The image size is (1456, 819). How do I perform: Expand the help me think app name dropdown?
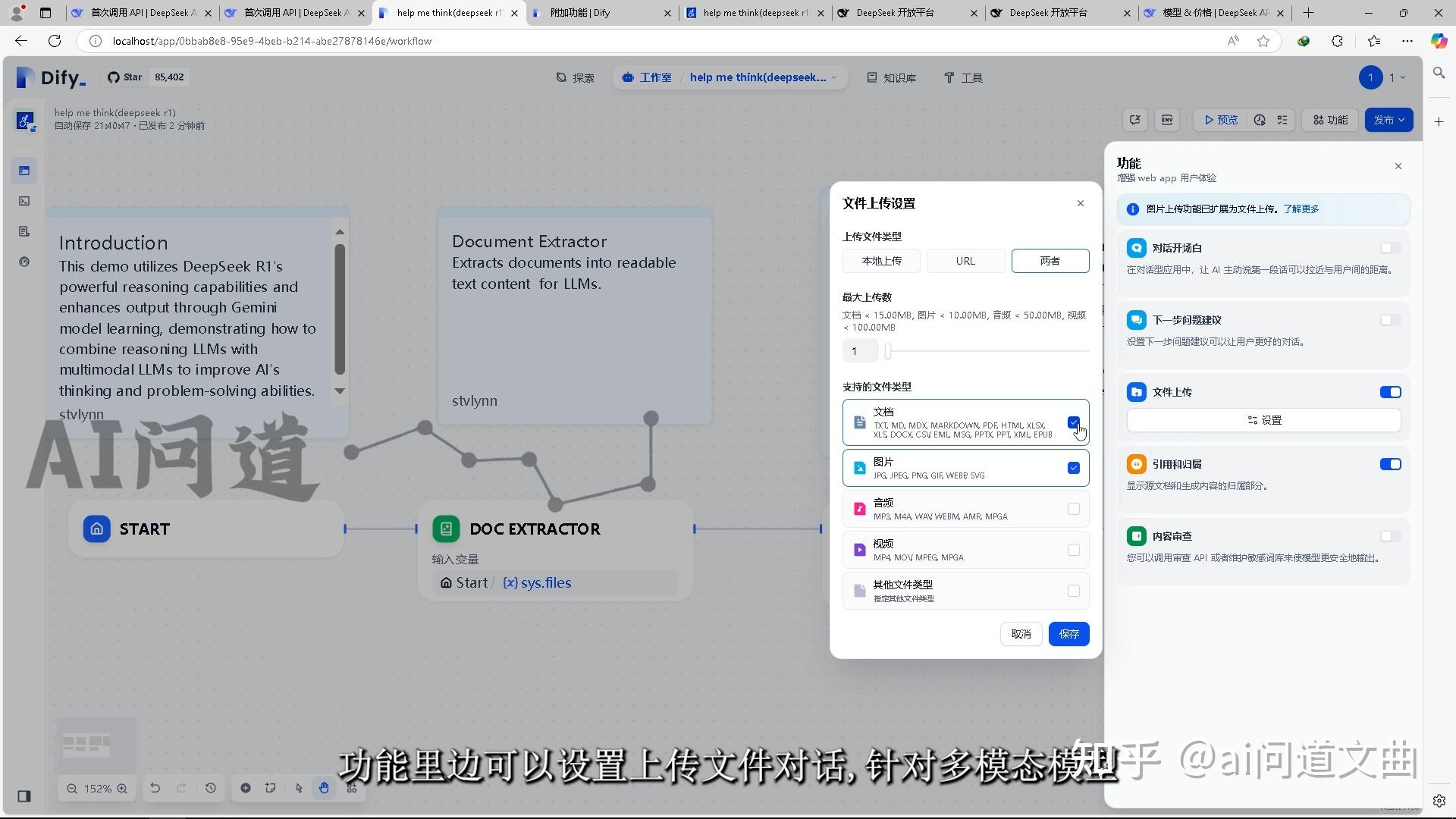coord(833,77)
